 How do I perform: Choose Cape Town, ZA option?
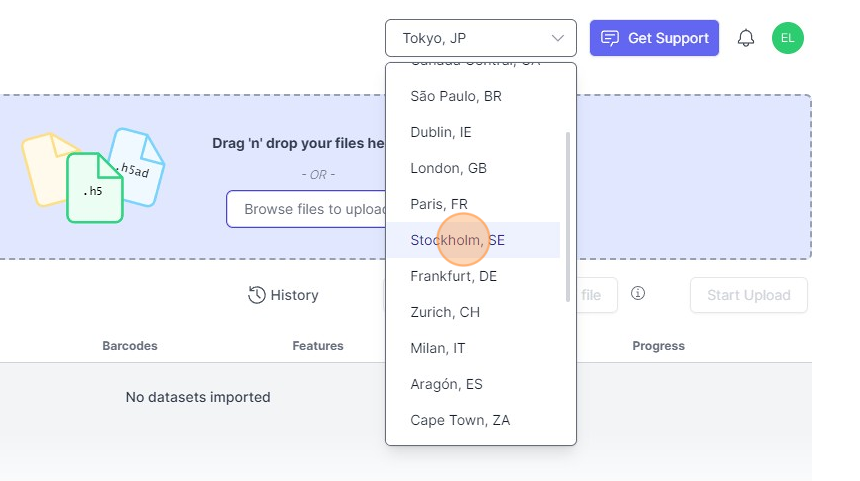click(x=460, y=420)
